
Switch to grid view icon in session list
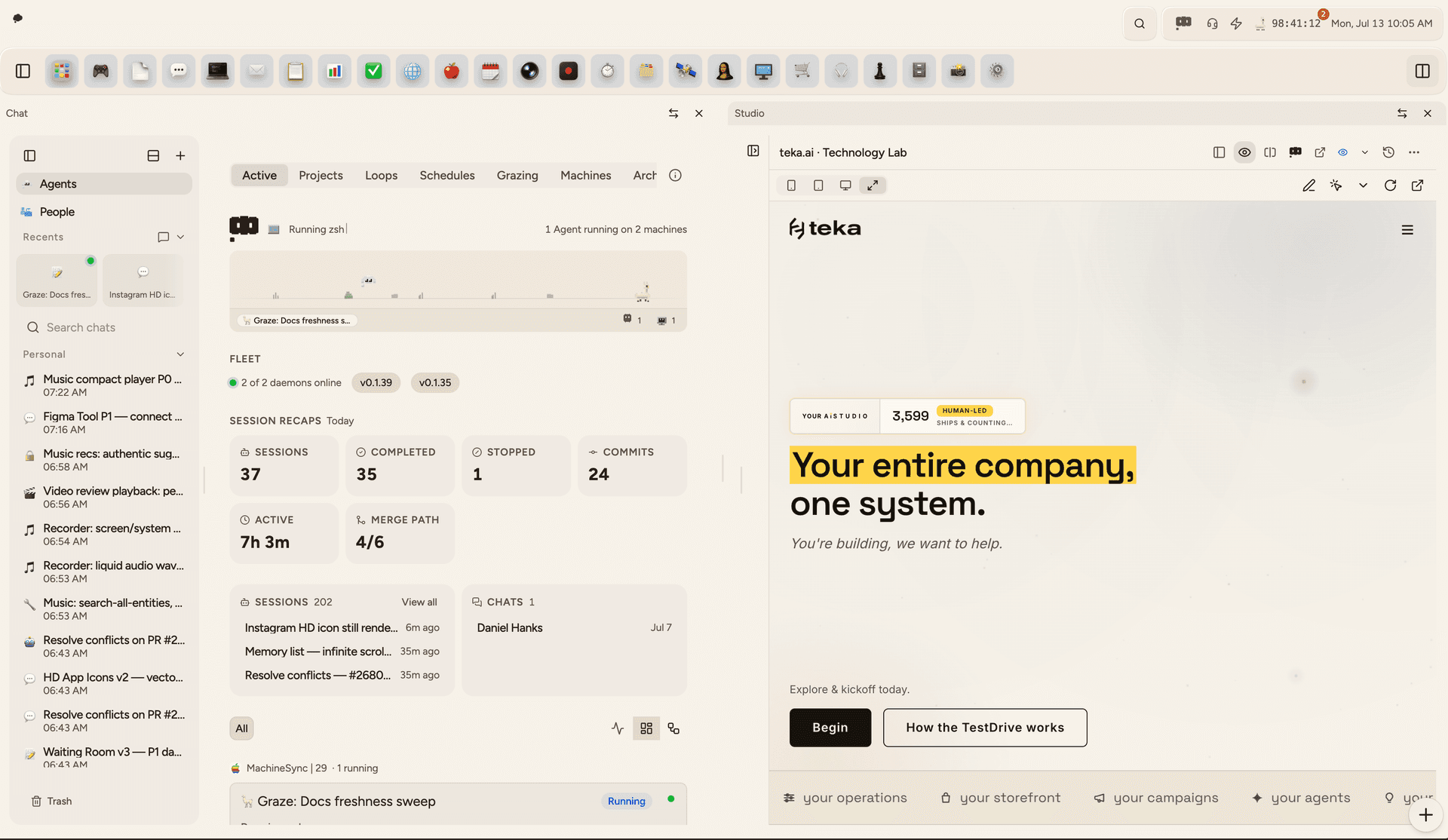pos(646,728)
